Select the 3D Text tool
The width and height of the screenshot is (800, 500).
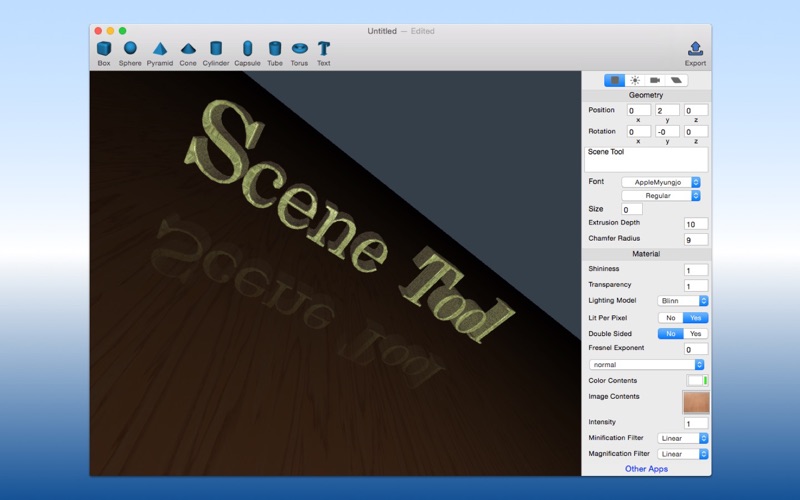pos(324,49)
